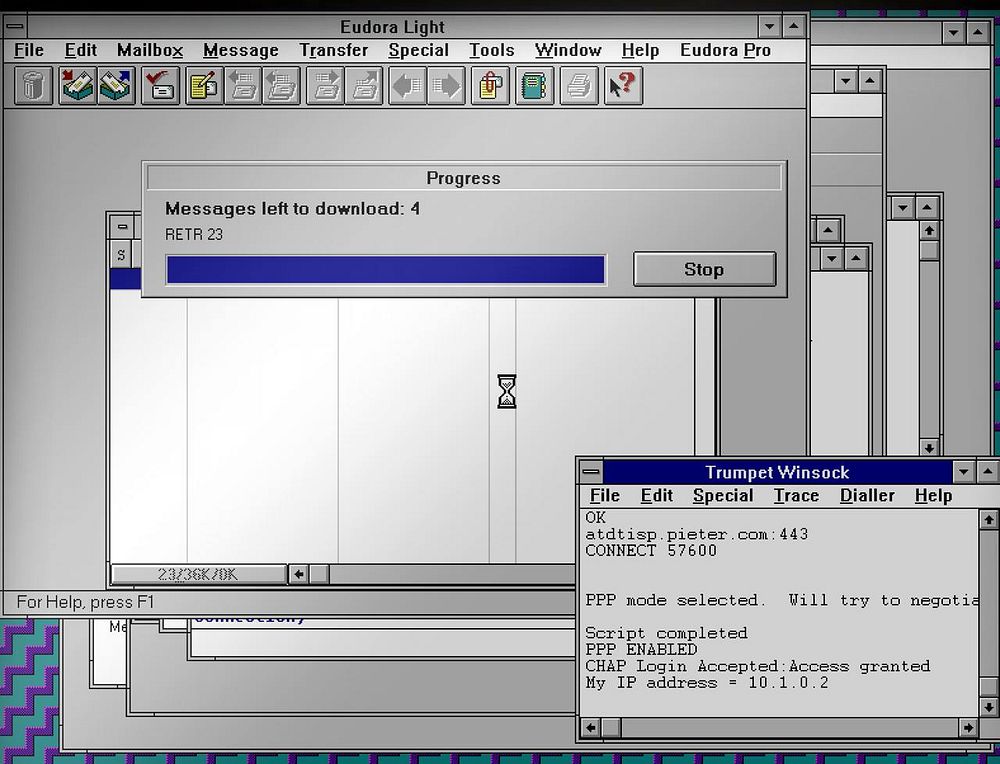This screenshot has width=1000, height=764.
Task: Click 'For Help, press F1' status bar text
Action: coord(85,602)
